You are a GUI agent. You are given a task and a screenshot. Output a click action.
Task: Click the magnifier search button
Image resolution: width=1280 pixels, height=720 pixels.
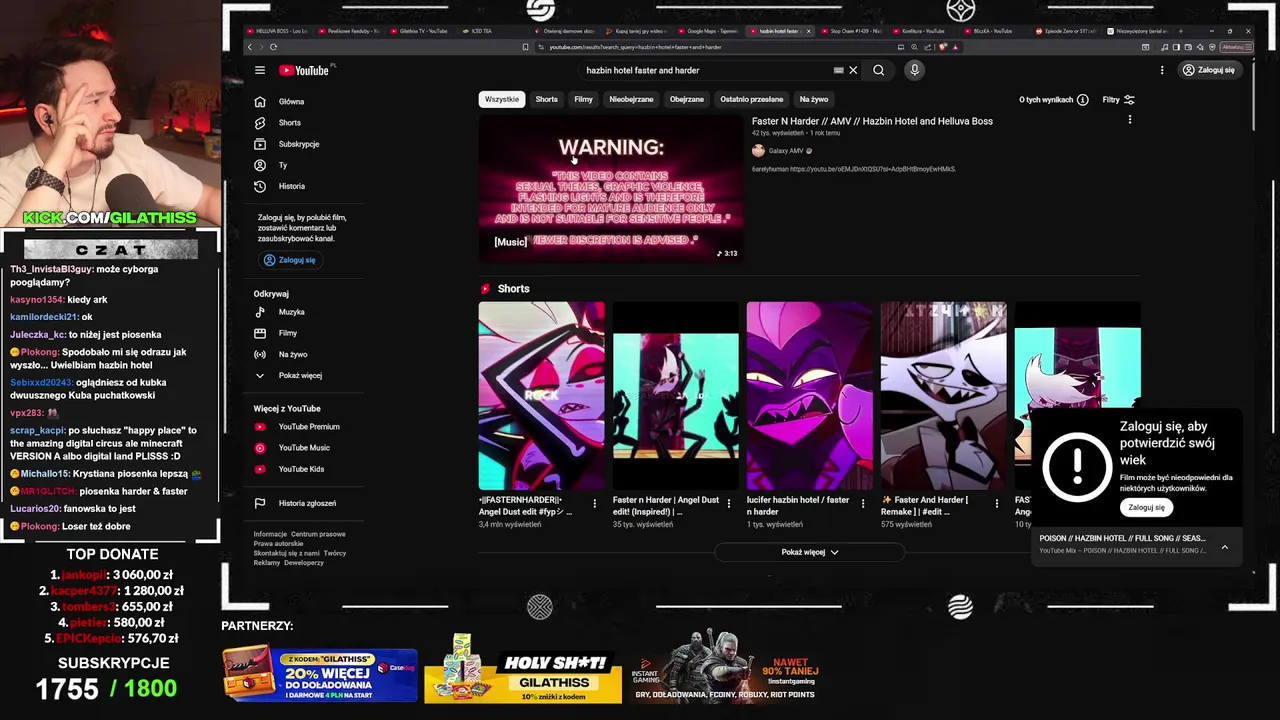[x=878, y=70]
